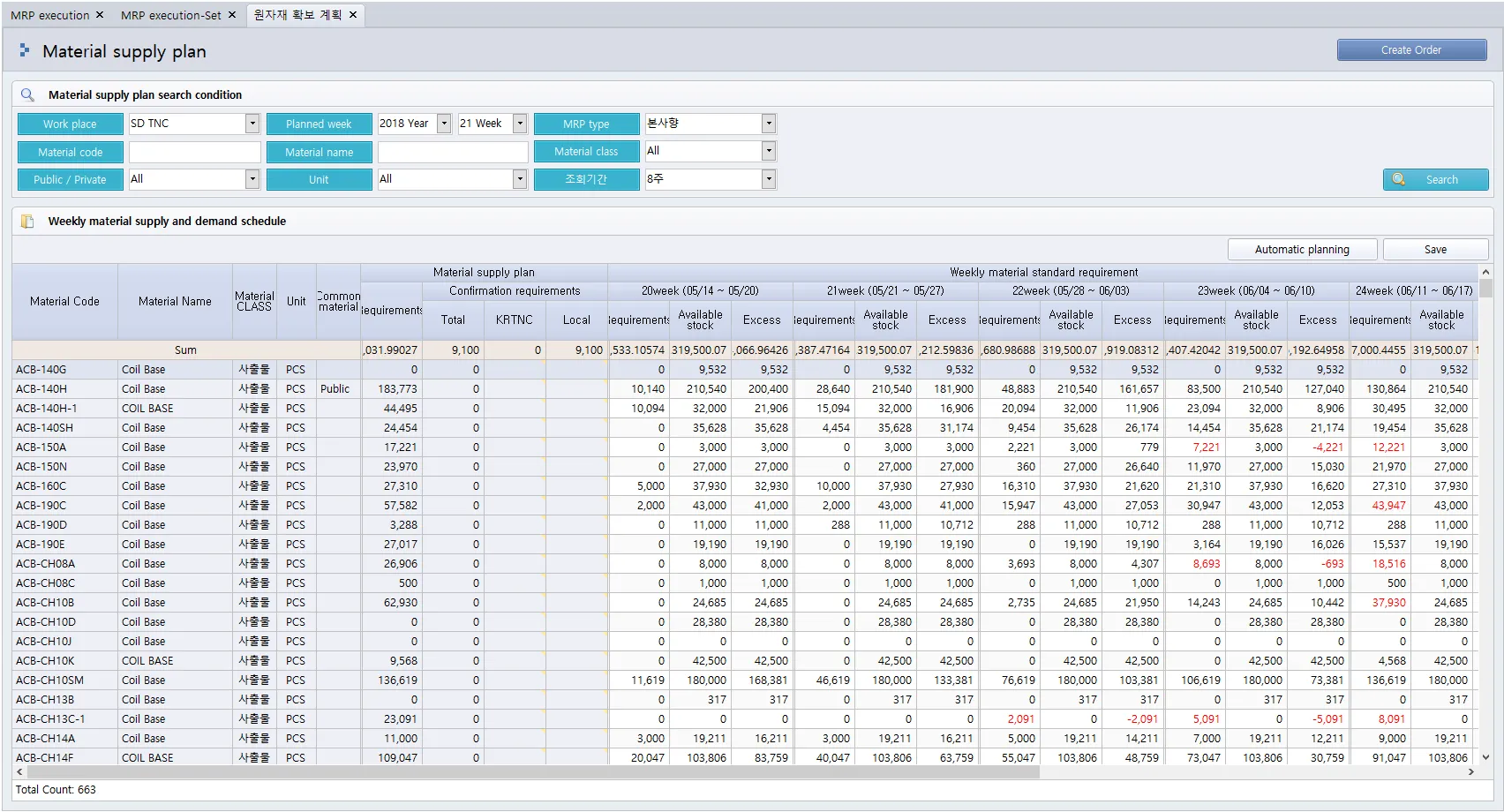Click the Create Order button
The image size is (1504, 812).
pyautogui.click(x=1411, y=50)
